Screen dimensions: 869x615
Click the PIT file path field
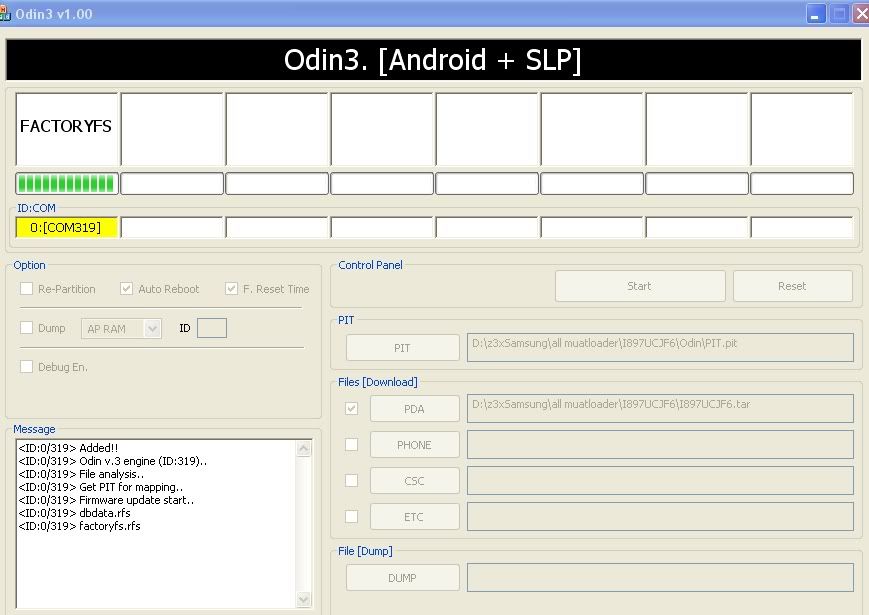(x=660, y=347)
